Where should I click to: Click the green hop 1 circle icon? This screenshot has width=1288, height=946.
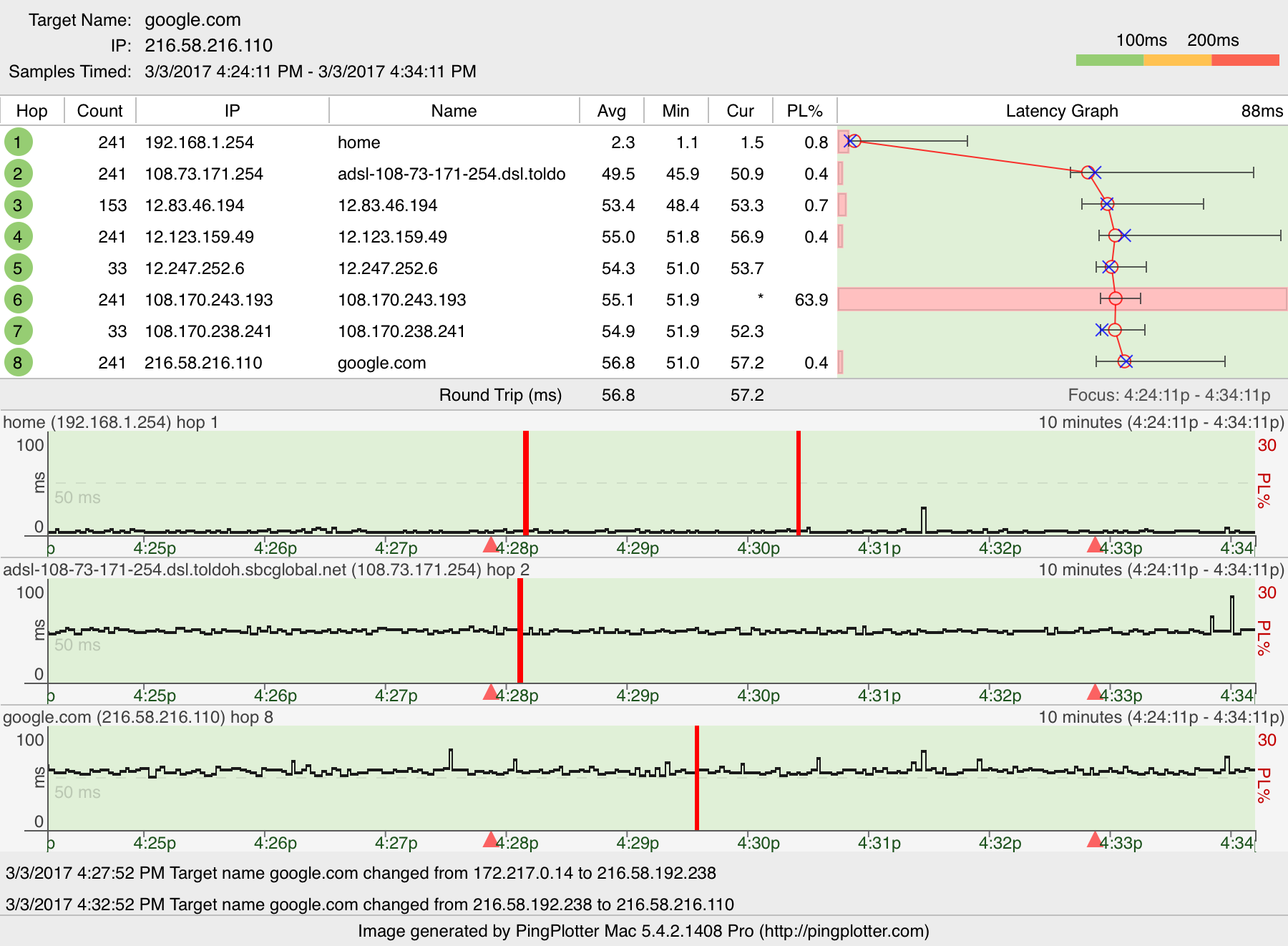click(x=18, y=142)
